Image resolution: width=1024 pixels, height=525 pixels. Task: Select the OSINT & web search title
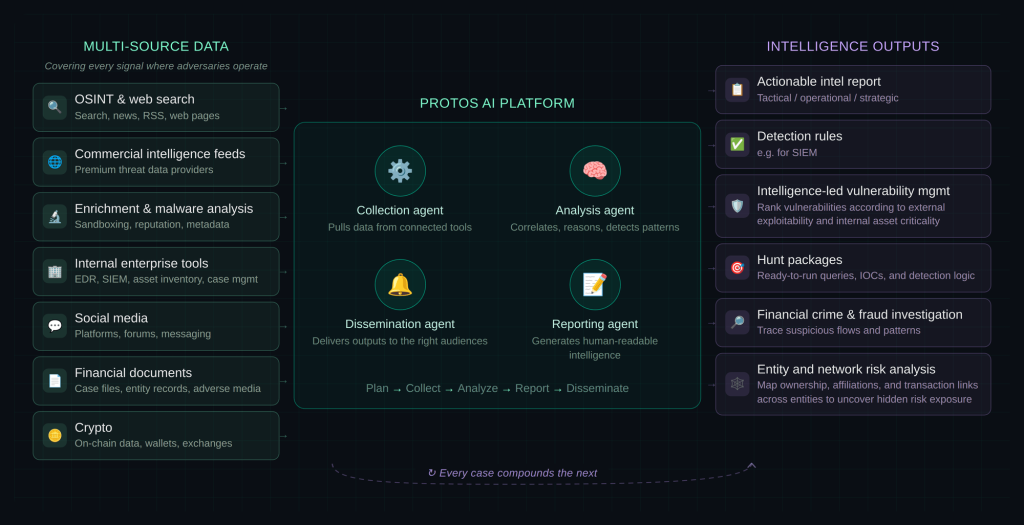coord(135,99)
